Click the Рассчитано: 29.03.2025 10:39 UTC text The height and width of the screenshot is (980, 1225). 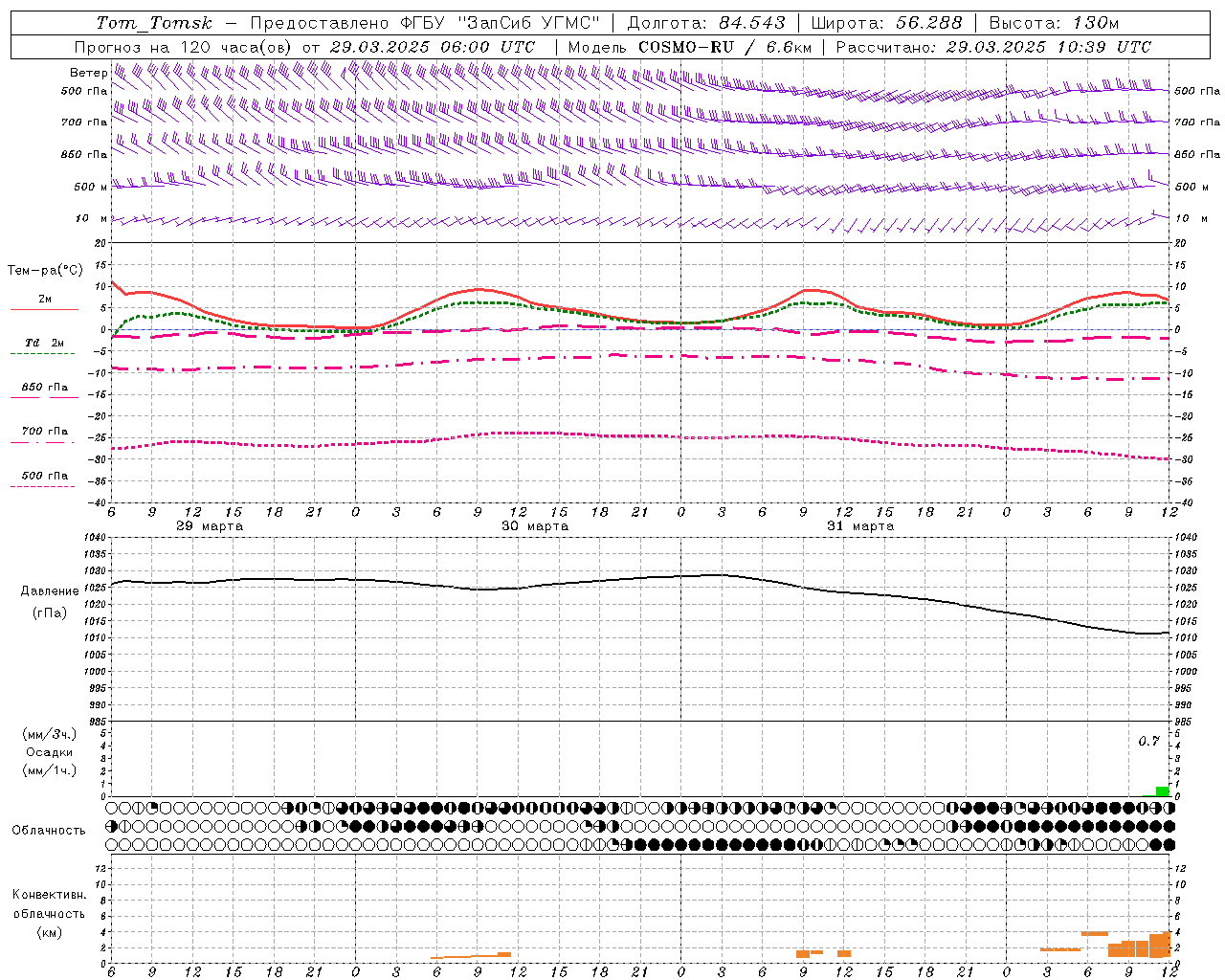[x=993, y=47]
